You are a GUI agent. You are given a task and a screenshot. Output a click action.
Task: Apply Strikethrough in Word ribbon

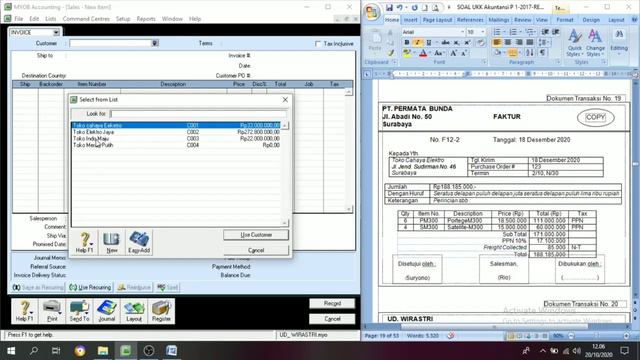pyautogui.click(x=445, y=42)
